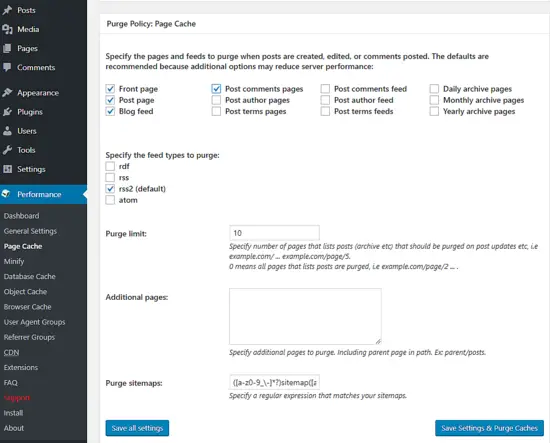The height and width of the screenshot is (443, 550).
Task: Click the Posts pushpin icon
Action: 7,10
